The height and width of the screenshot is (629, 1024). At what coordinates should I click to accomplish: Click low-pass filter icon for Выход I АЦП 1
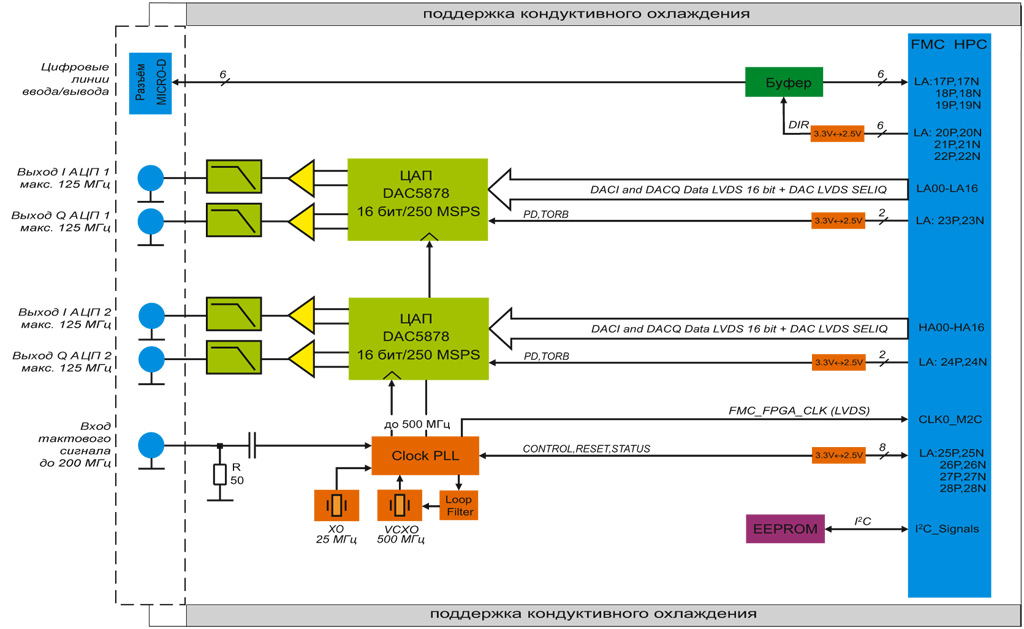click(234, 177)
